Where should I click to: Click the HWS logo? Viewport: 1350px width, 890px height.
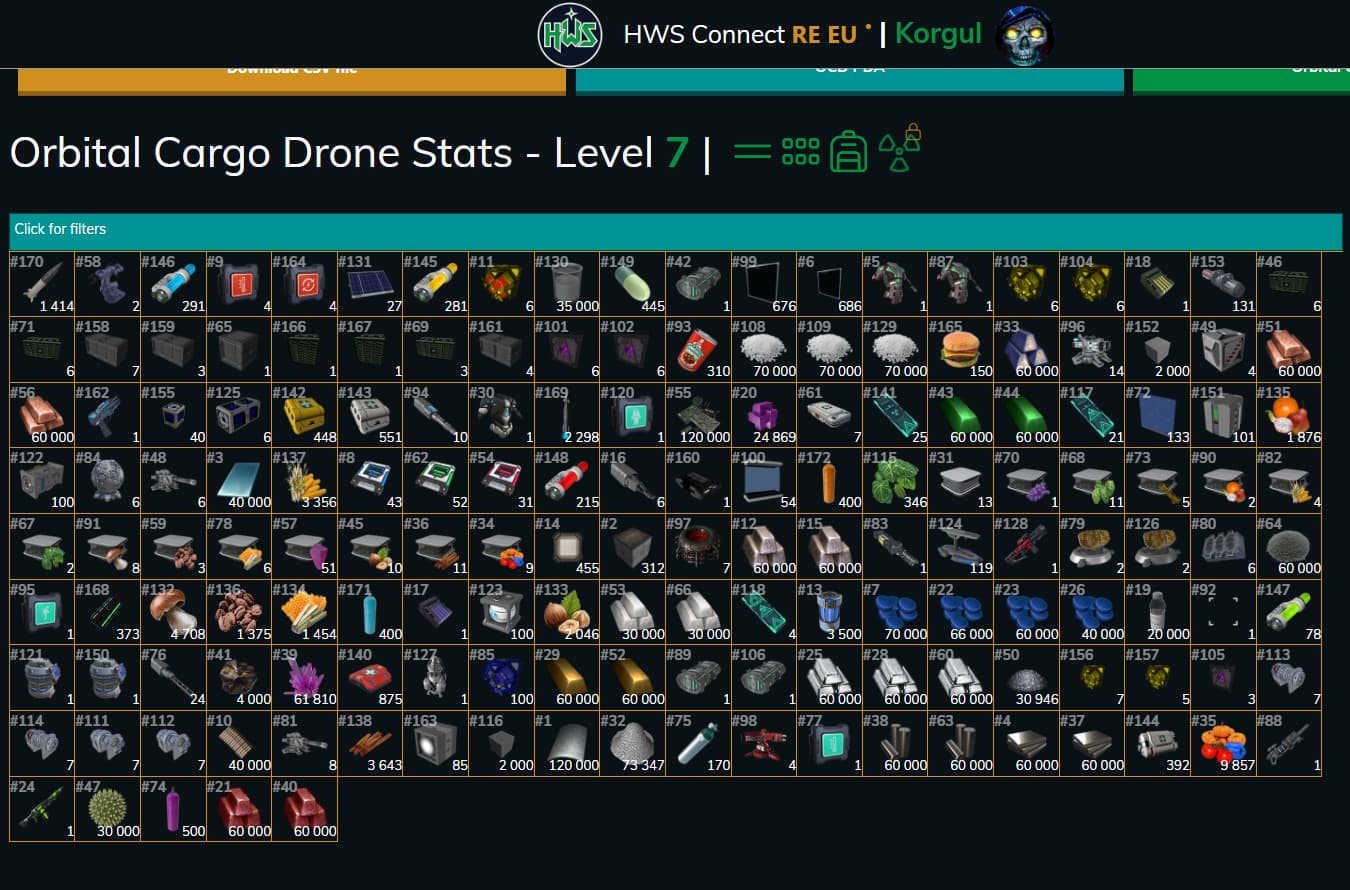[x=570, y=35]
